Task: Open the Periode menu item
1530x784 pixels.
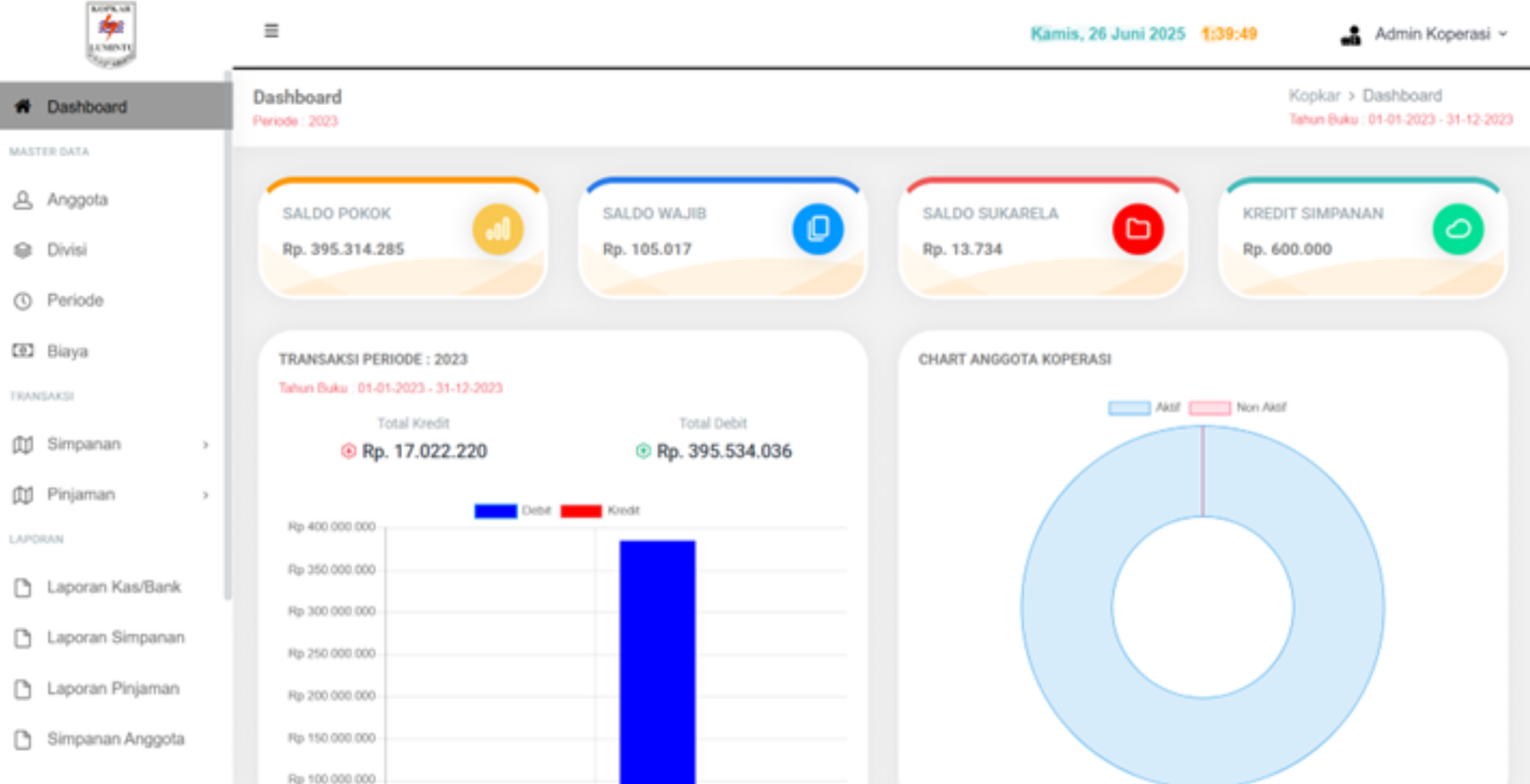Action: point(75,301)
